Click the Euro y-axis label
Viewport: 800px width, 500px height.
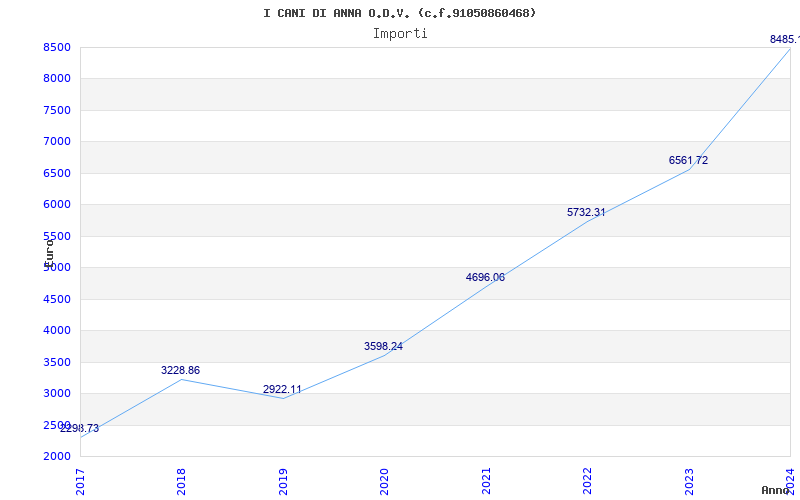[49, 252]
